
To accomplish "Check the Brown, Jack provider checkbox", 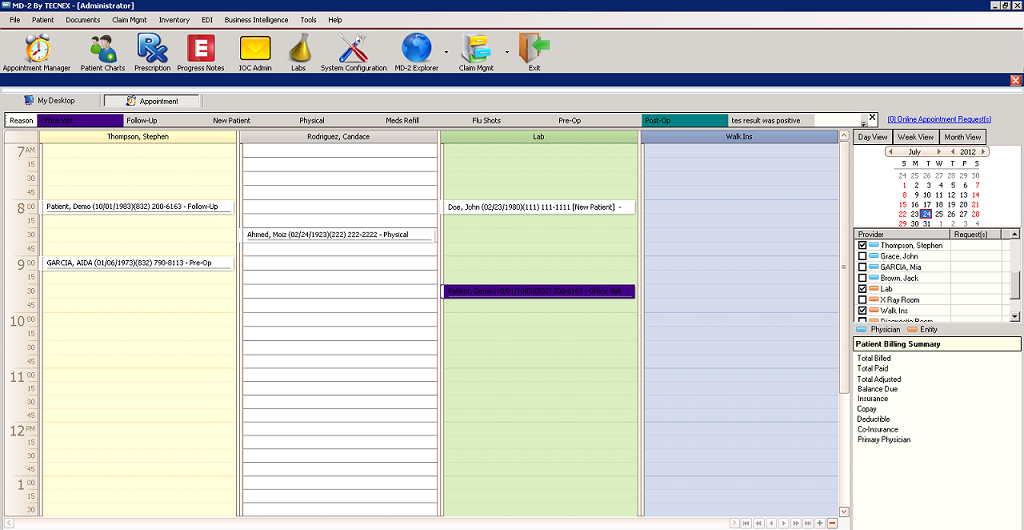I will coord(862,278).
